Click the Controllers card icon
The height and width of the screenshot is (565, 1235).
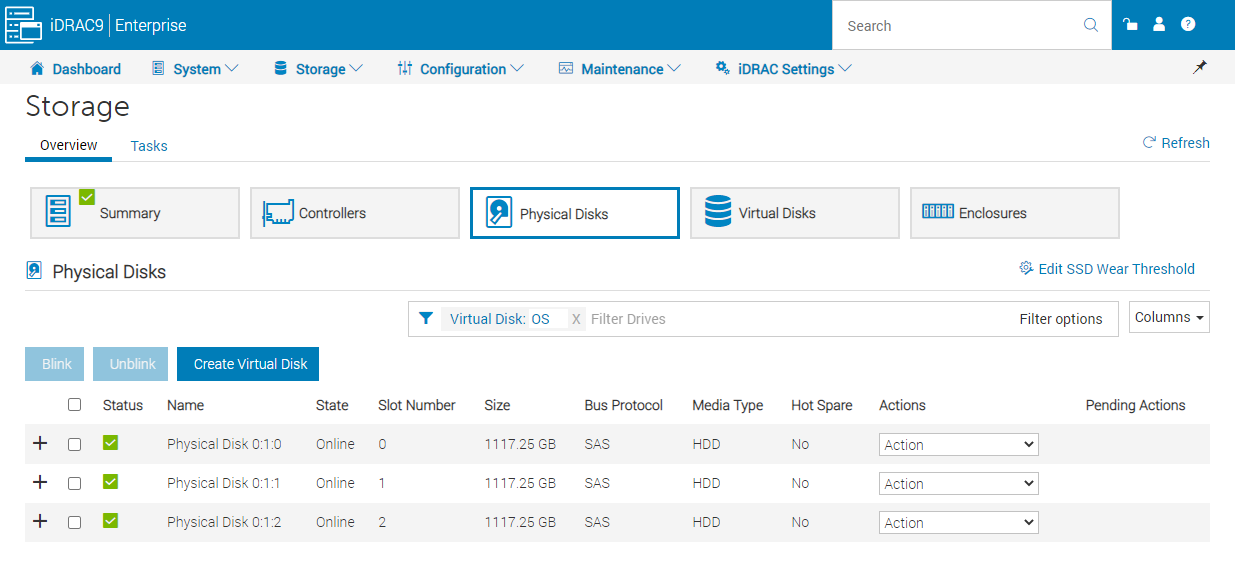tap(279, 213)
